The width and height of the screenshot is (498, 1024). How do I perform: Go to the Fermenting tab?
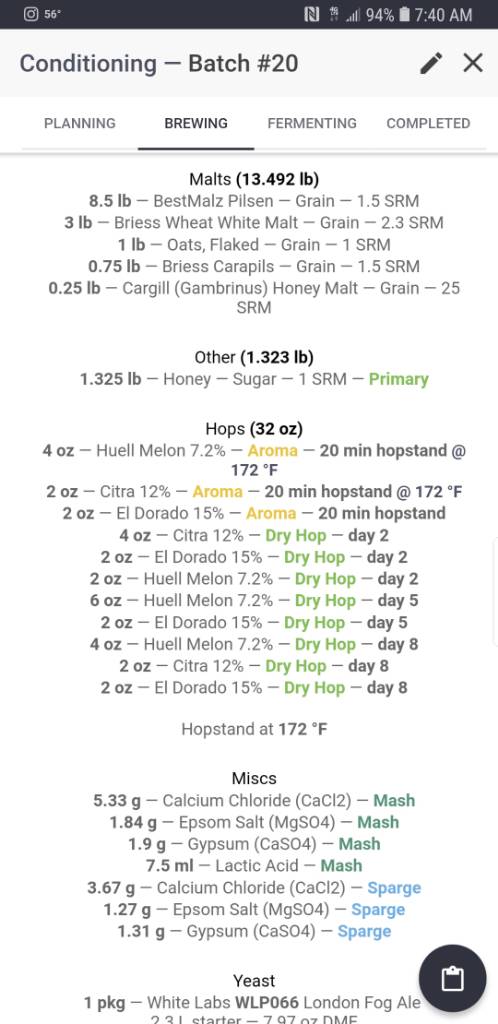(312, 123)
